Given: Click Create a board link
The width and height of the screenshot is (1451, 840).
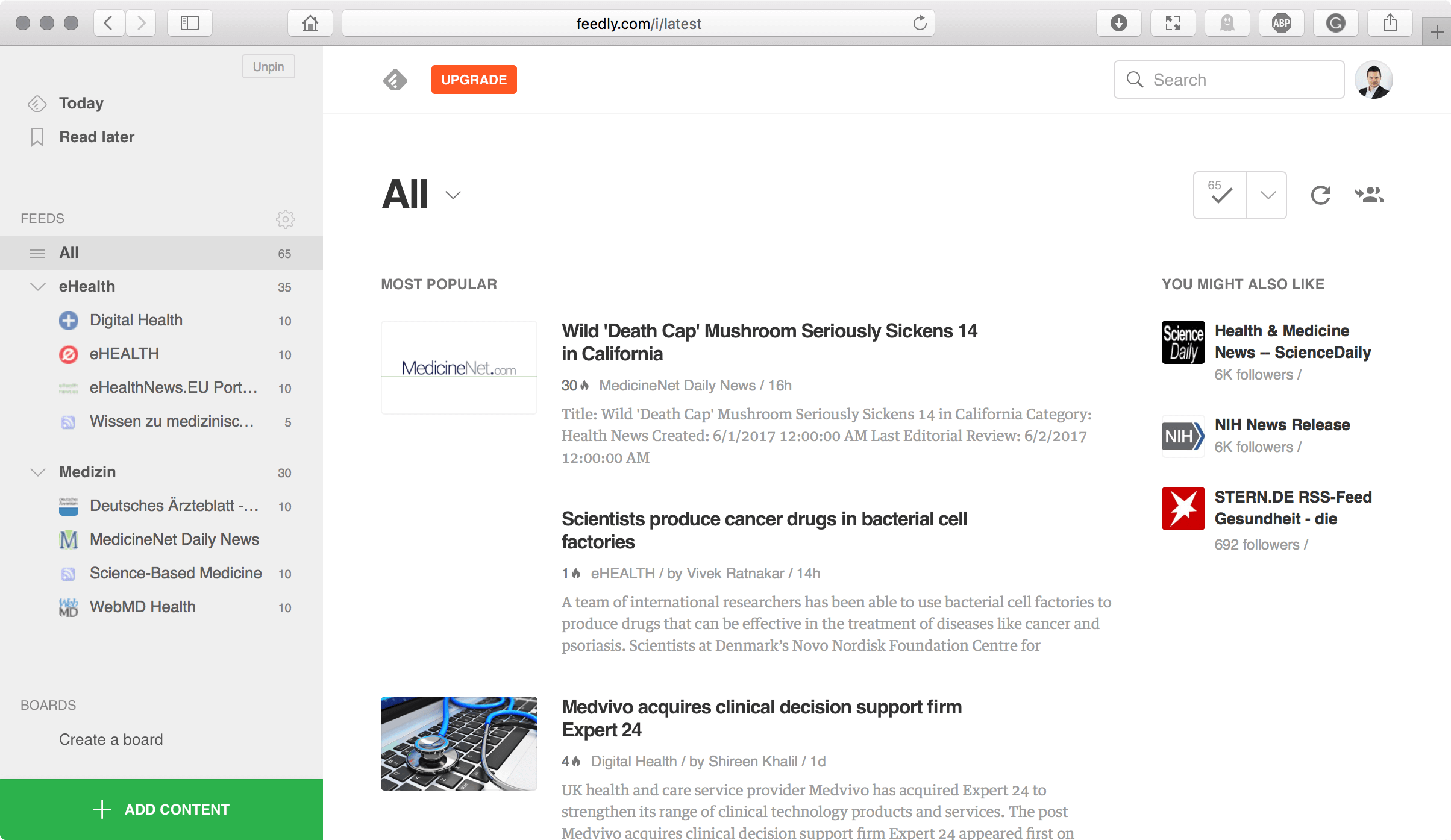Looking at the screenshot, I should click(x=111, y=739).
